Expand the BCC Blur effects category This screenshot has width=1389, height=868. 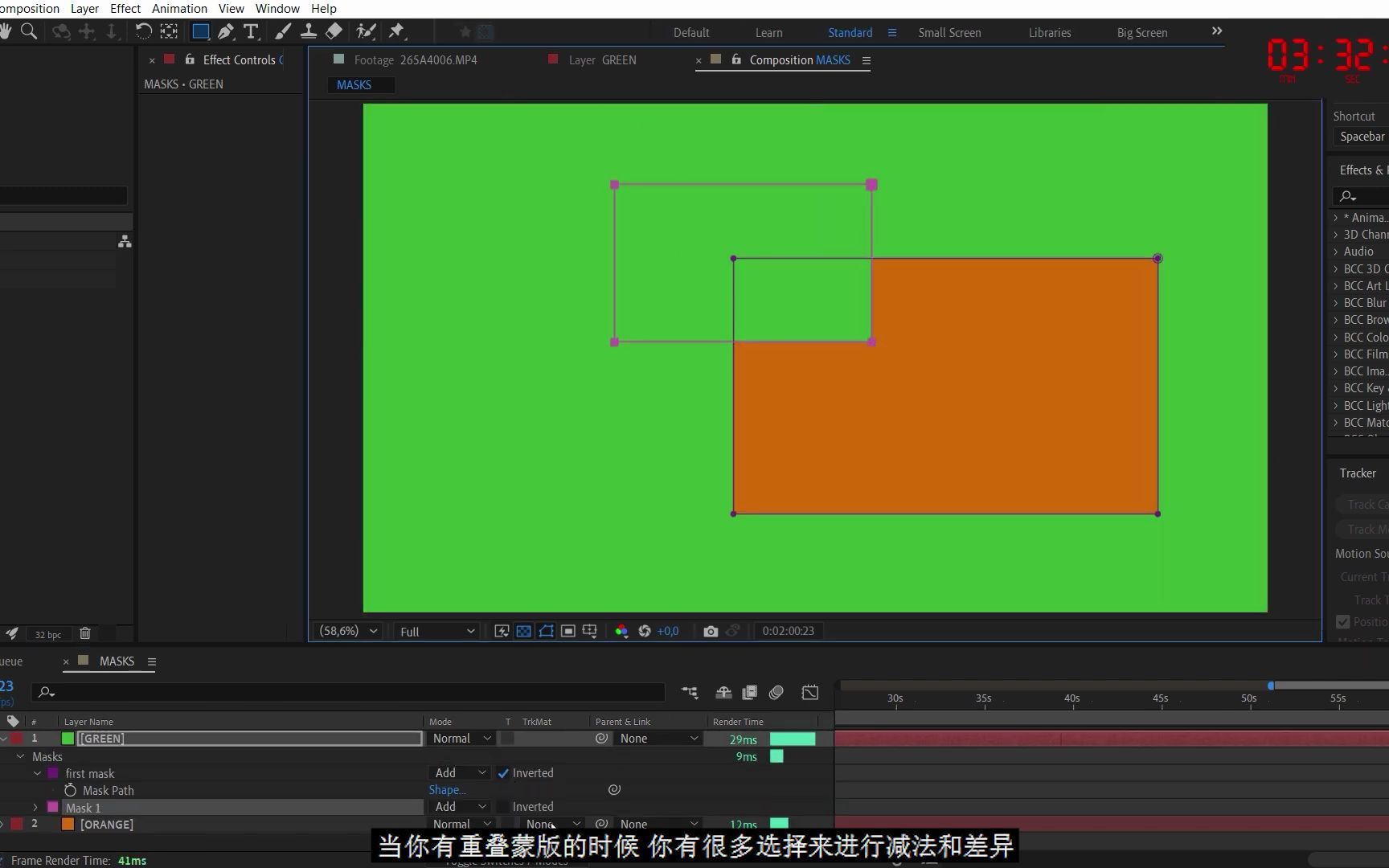[x=1336, y=303]
